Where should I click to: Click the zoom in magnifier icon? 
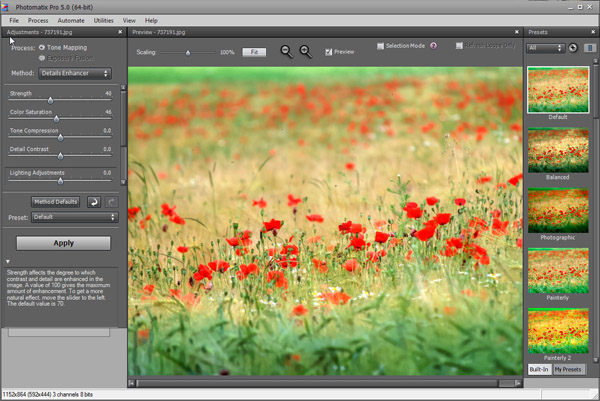click(x=305, y=51)
